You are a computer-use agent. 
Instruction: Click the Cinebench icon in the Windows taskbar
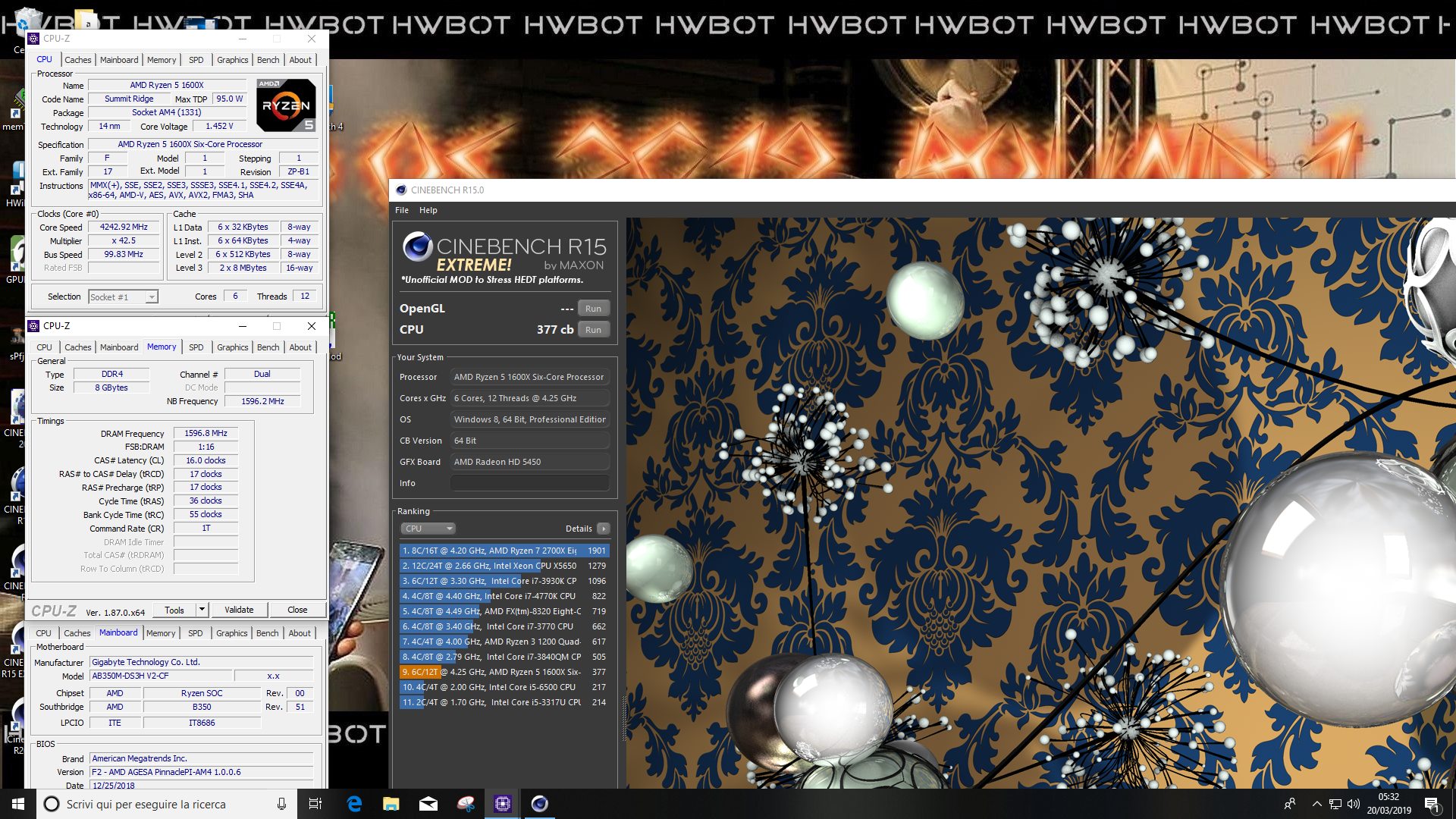pyautogui.click(x=539, y=804)
